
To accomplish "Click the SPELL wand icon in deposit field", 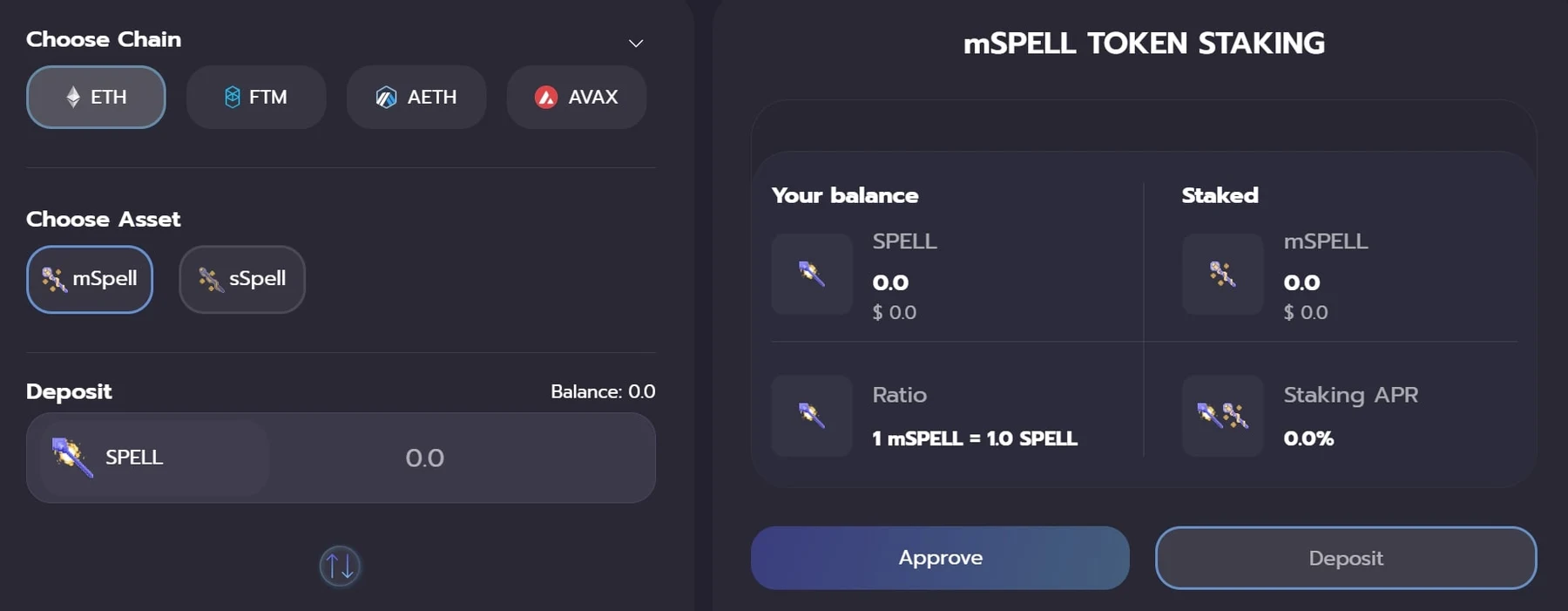I will (72, 458).
